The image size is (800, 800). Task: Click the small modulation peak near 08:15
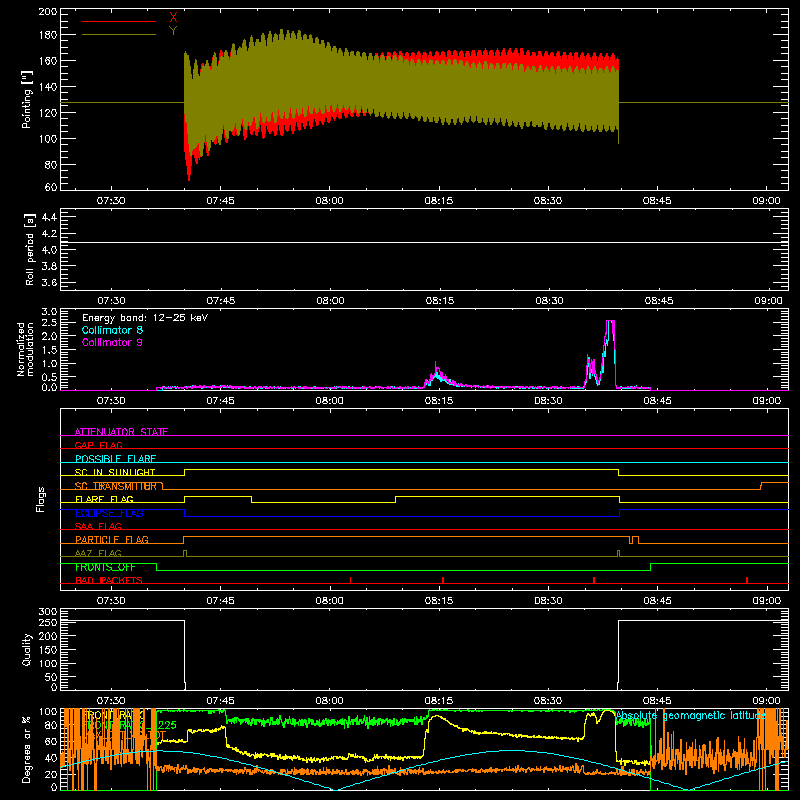[x=437, y=376]
